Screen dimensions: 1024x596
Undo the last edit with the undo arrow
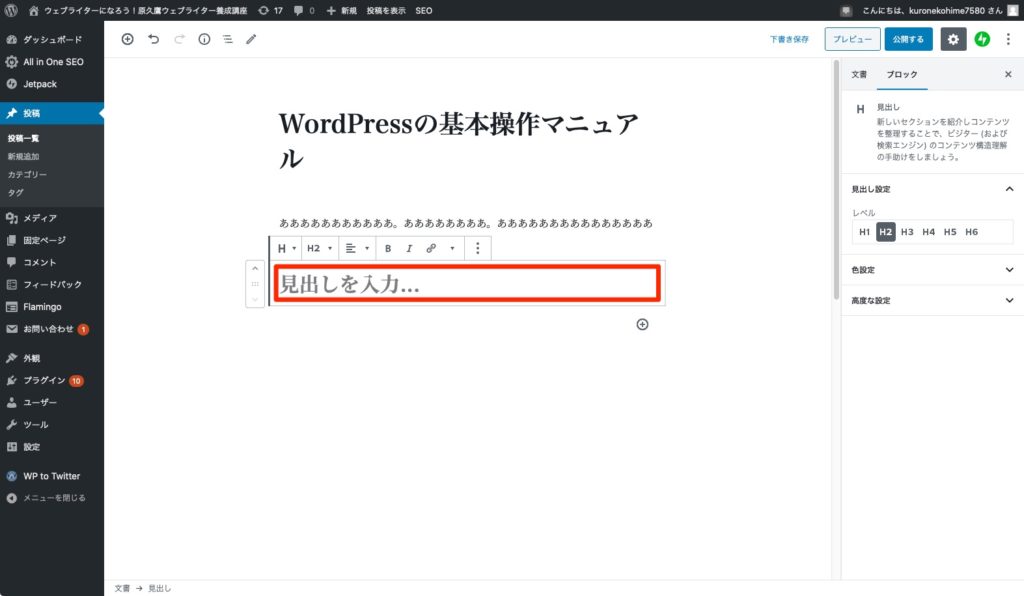pyautogui.click(x=153, y=39)
